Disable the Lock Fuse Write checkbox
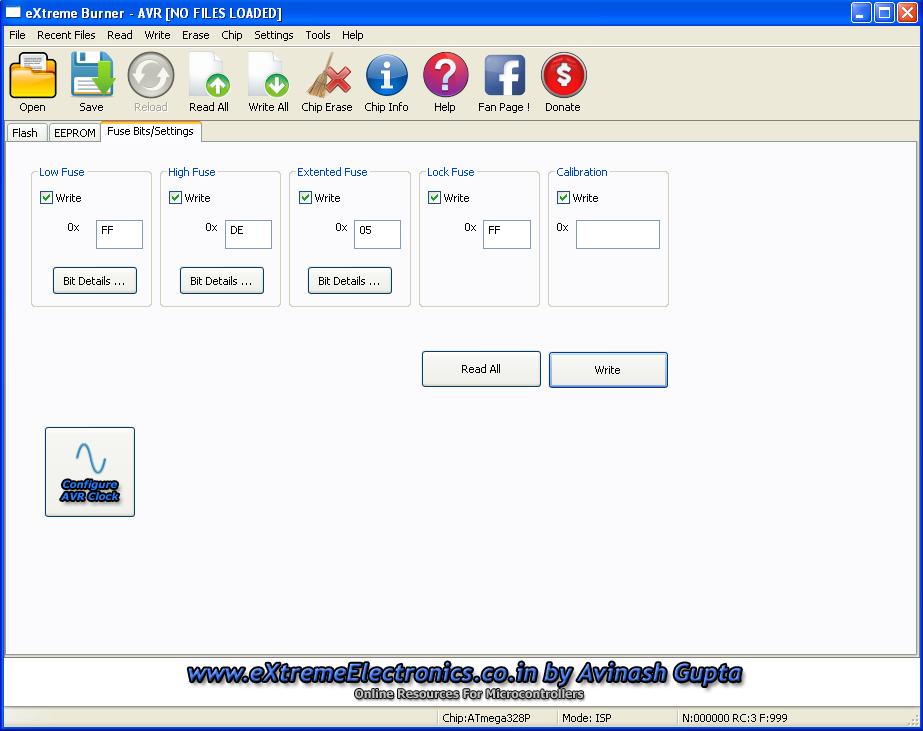 pyautogui.click(x=434, y=198)
